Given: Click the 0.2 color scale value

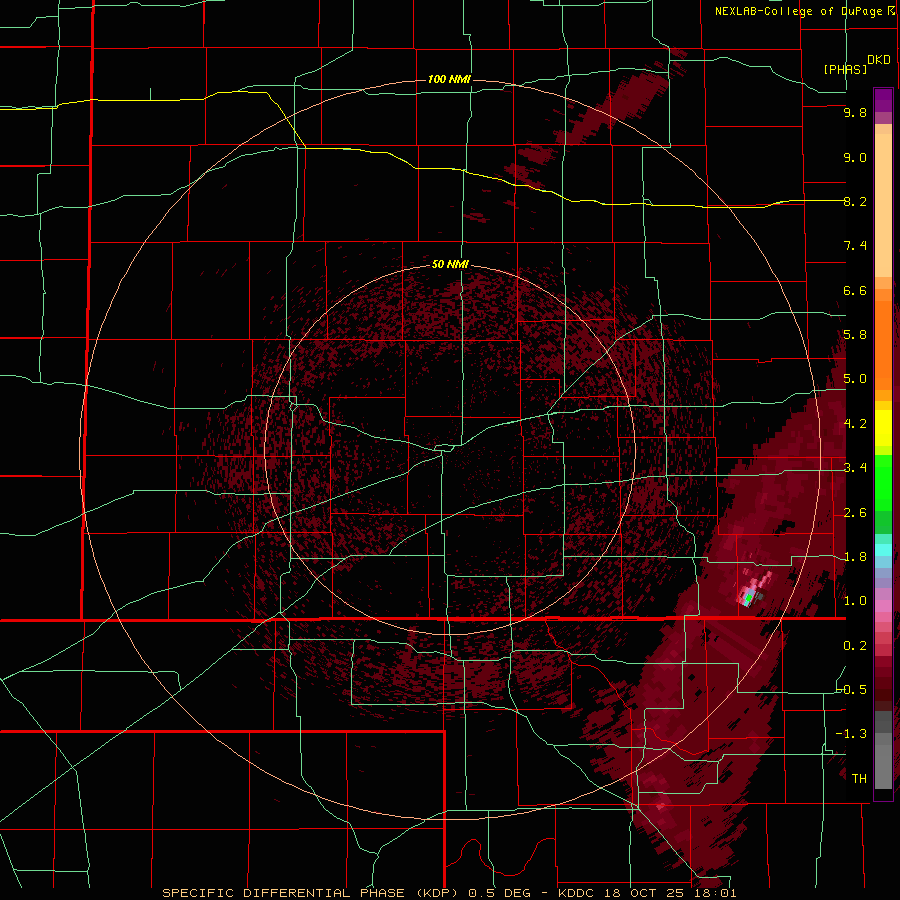Looking at the screenshot, I should click(x=855, y=646).
